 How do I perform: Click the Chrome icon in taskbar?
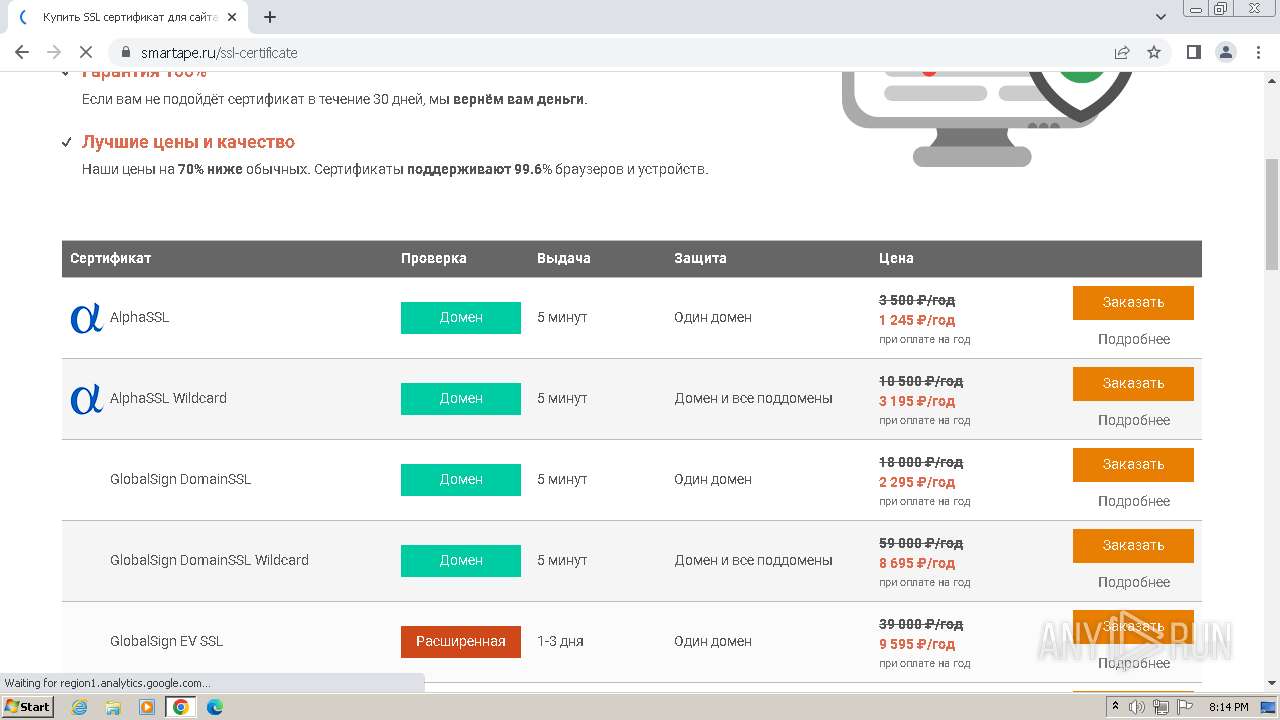(180, 707)
